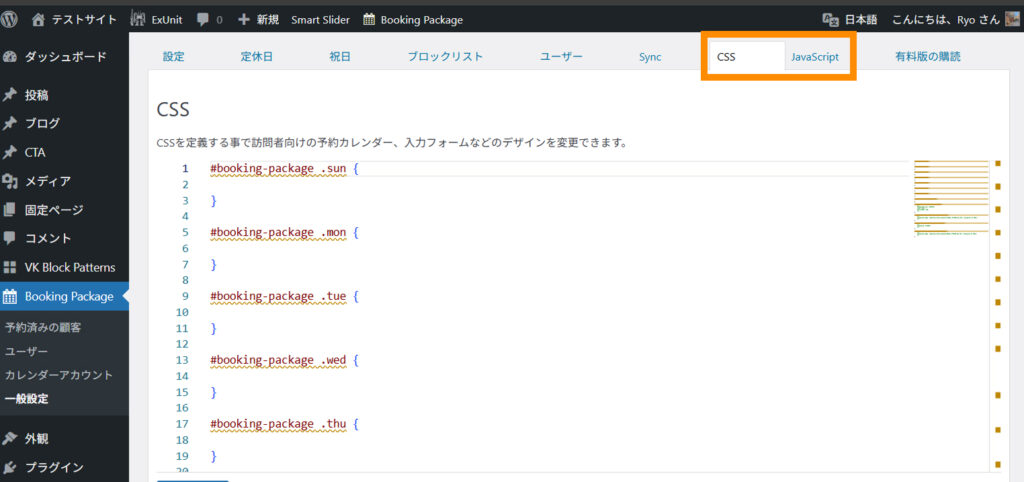Open the comments bubble in admin bar

[205, 19]
